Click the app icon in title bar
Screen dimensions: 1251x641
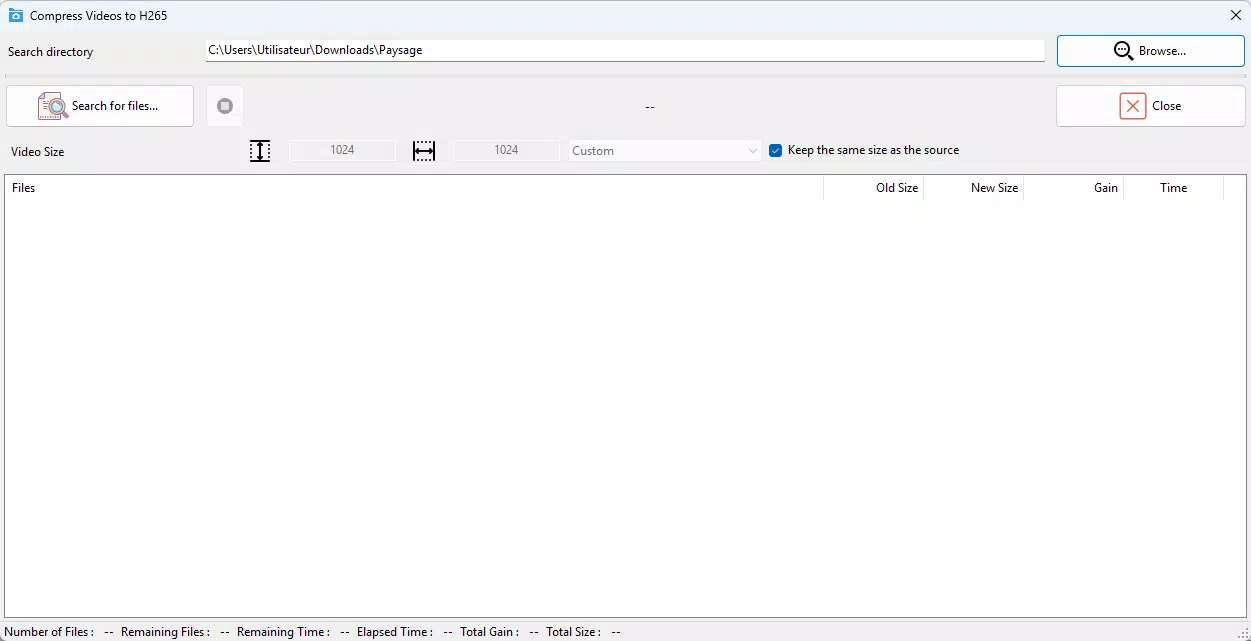pyautogui.click(x=16, y=16)
